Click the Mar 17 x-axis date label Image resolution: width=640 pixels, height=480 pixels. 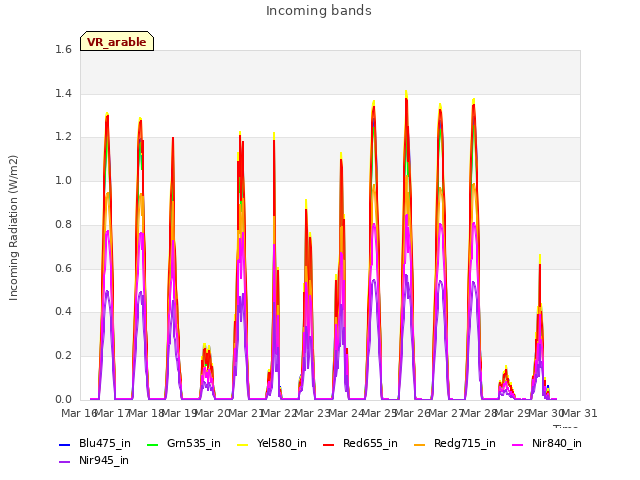click(x=113, y=413)
